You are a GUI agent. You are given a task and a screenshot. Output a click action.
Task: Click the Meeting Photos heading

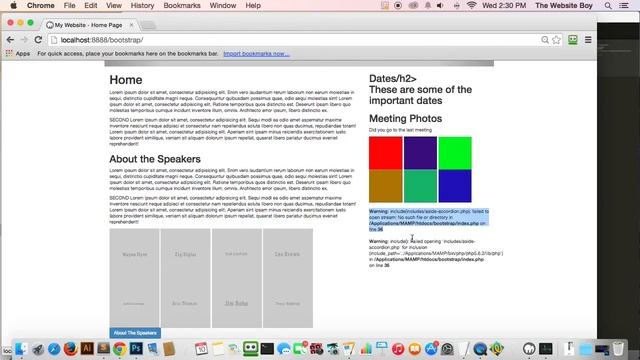tap(405, 118)
